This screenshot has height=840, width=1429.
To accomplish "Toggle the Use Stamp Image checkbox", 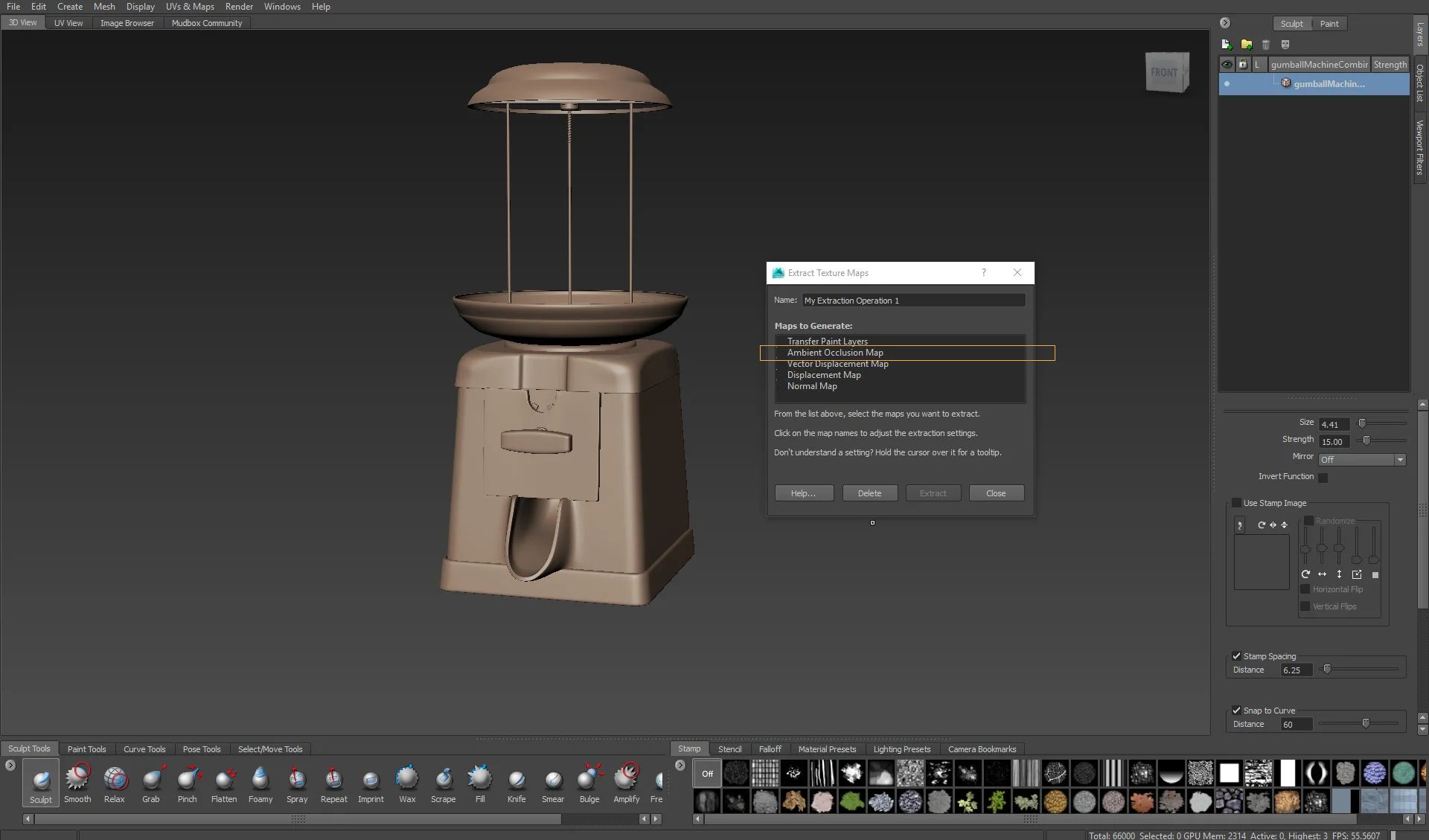I will pyautogui.click(x=1237, y=503).
